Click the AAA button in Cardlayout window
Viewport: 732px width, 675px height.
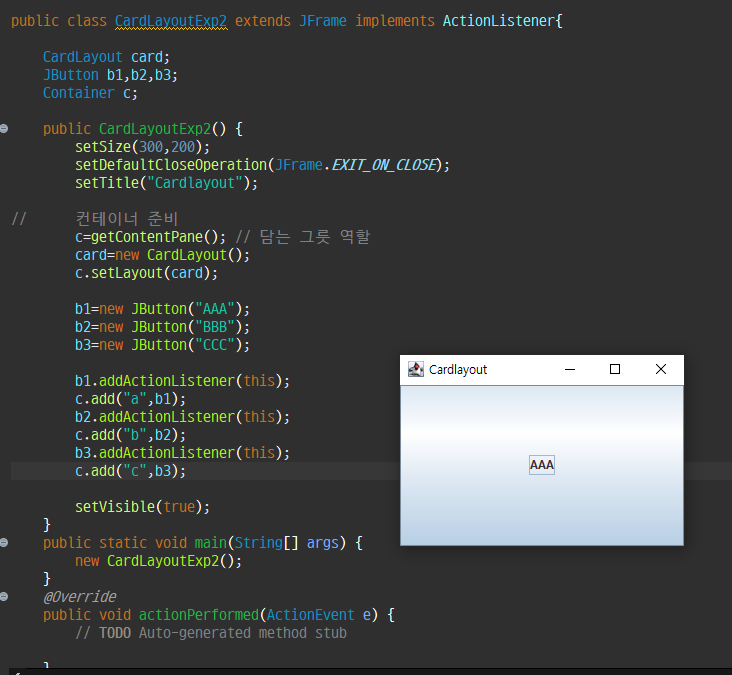542,465
